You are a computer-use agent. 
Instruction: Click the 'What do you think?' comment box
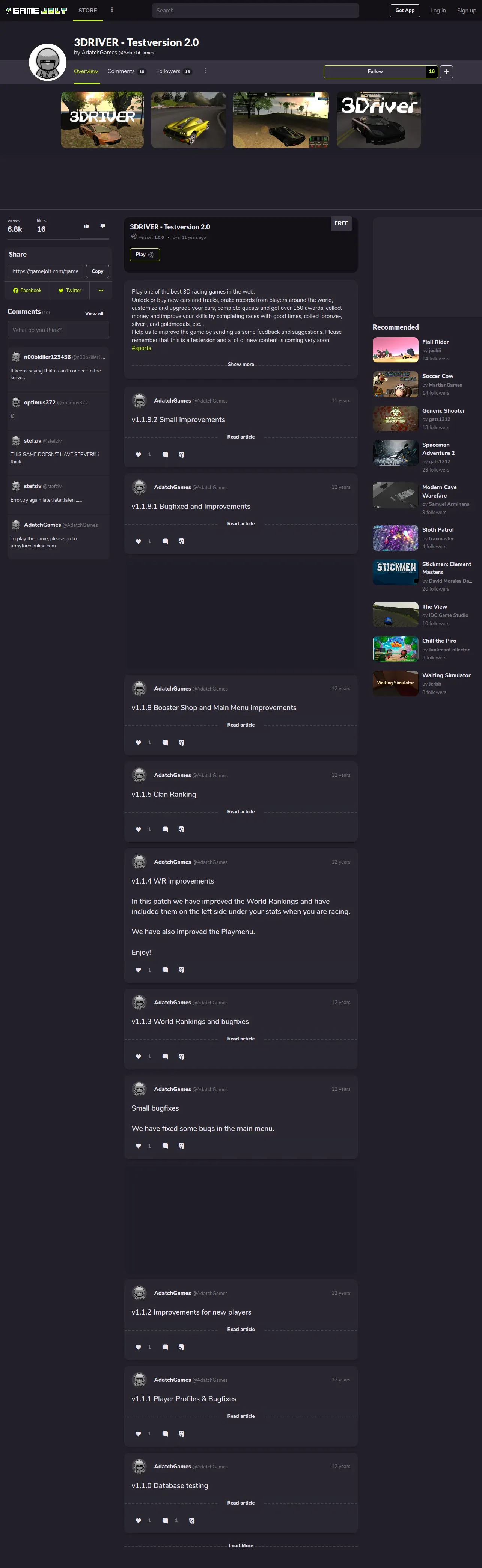59,330
